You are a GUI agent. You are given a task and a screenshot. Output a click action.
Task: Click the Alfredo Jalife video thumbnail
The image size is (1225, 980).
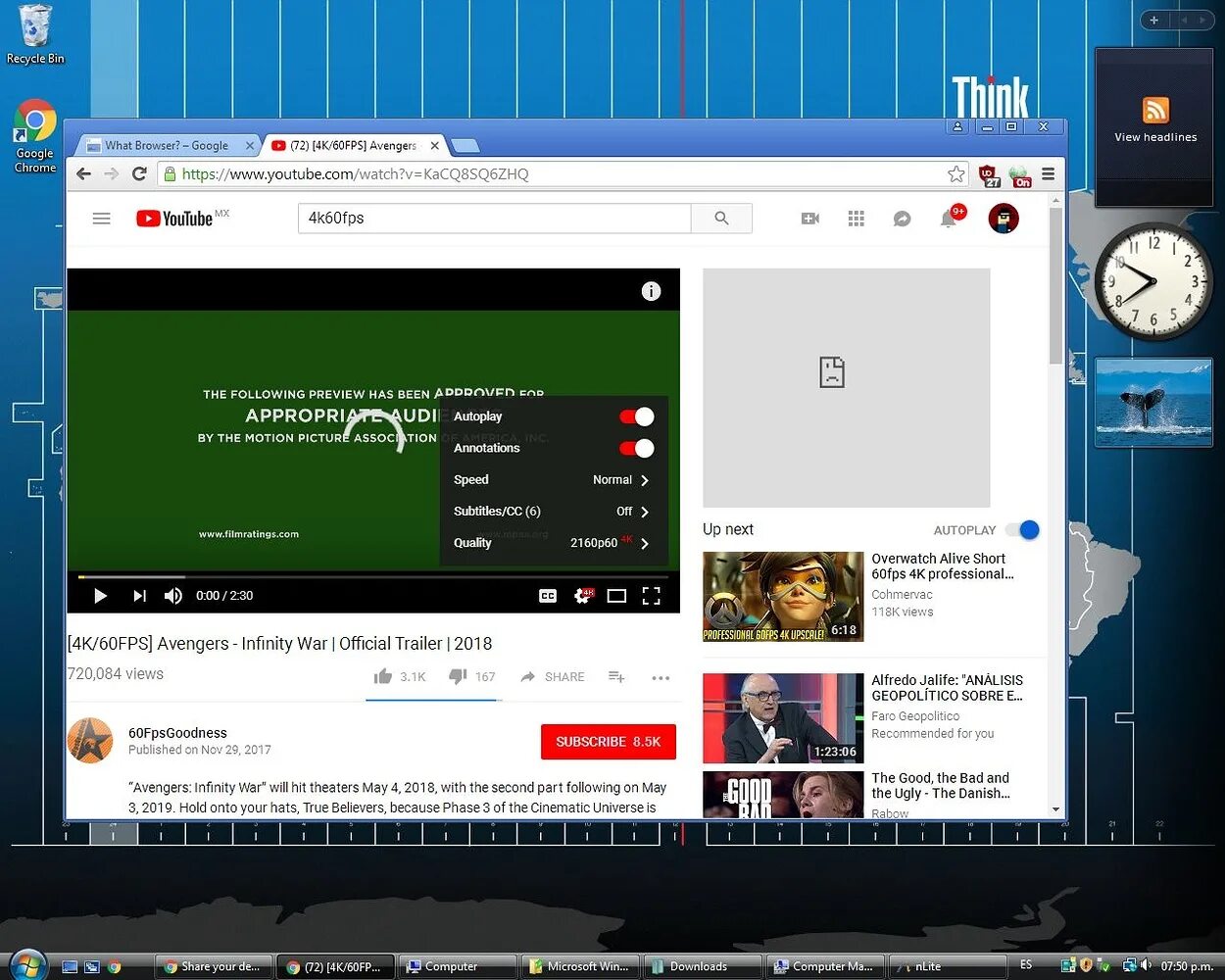click(x=783, y=718)
